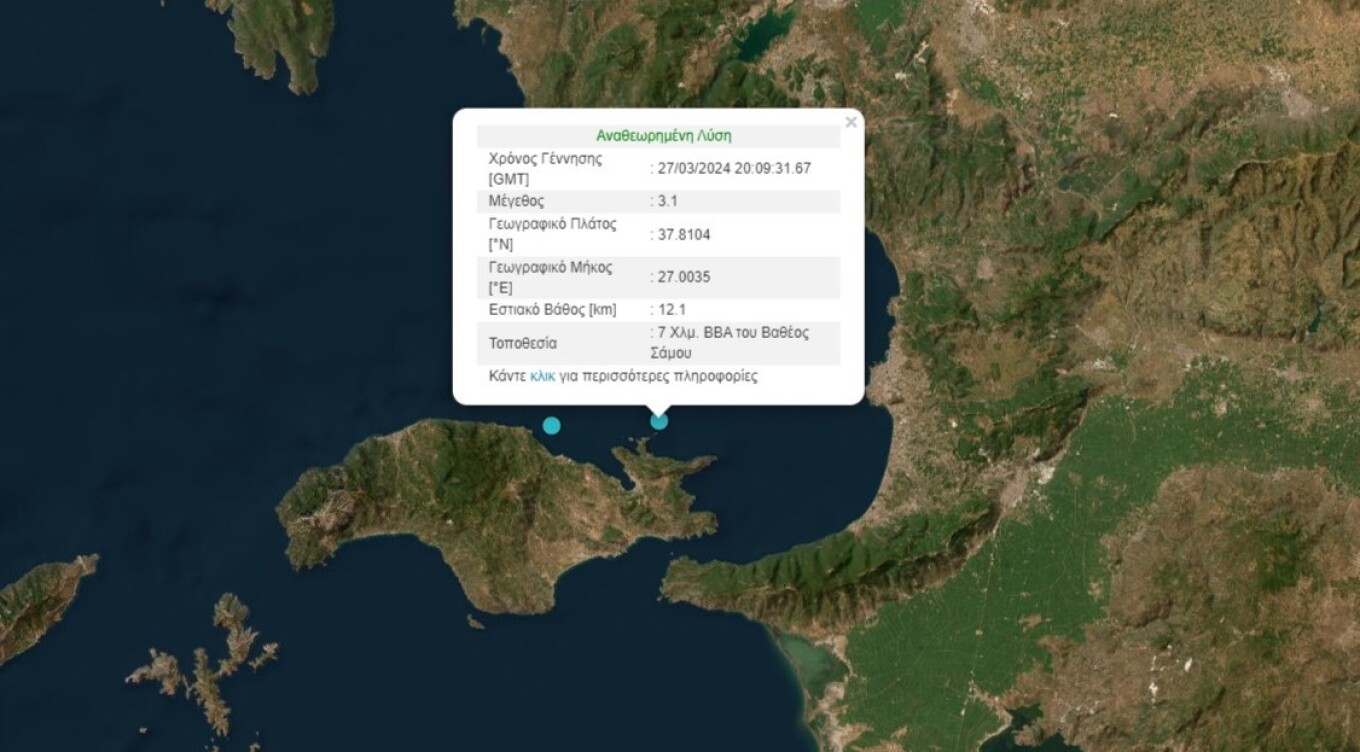Screen dimensions: 1360x752
Task: Click the origin time value 27/03/2024 20:09:31.67
Action: 734,169
